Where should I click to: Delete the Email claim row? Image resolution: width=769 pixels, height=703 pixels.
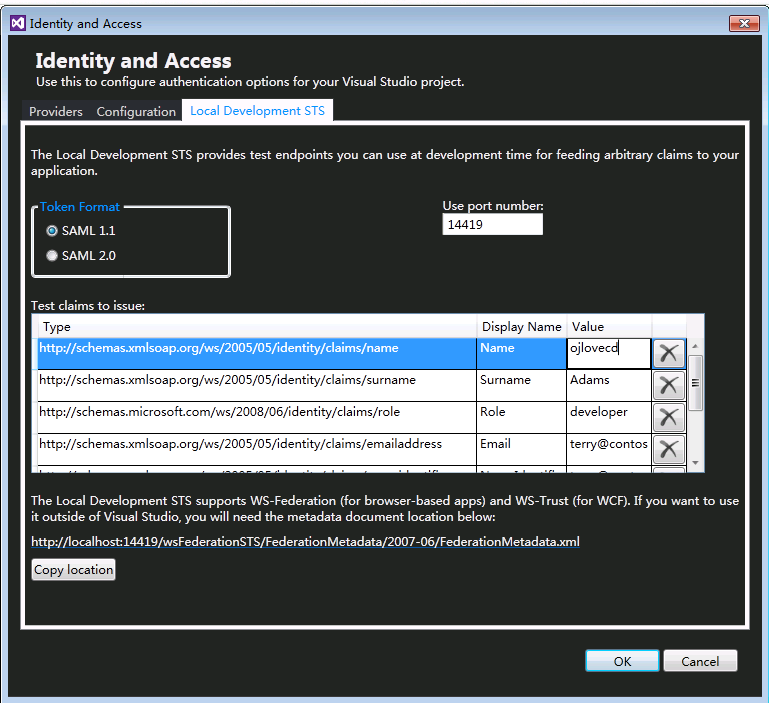point(668,449)
